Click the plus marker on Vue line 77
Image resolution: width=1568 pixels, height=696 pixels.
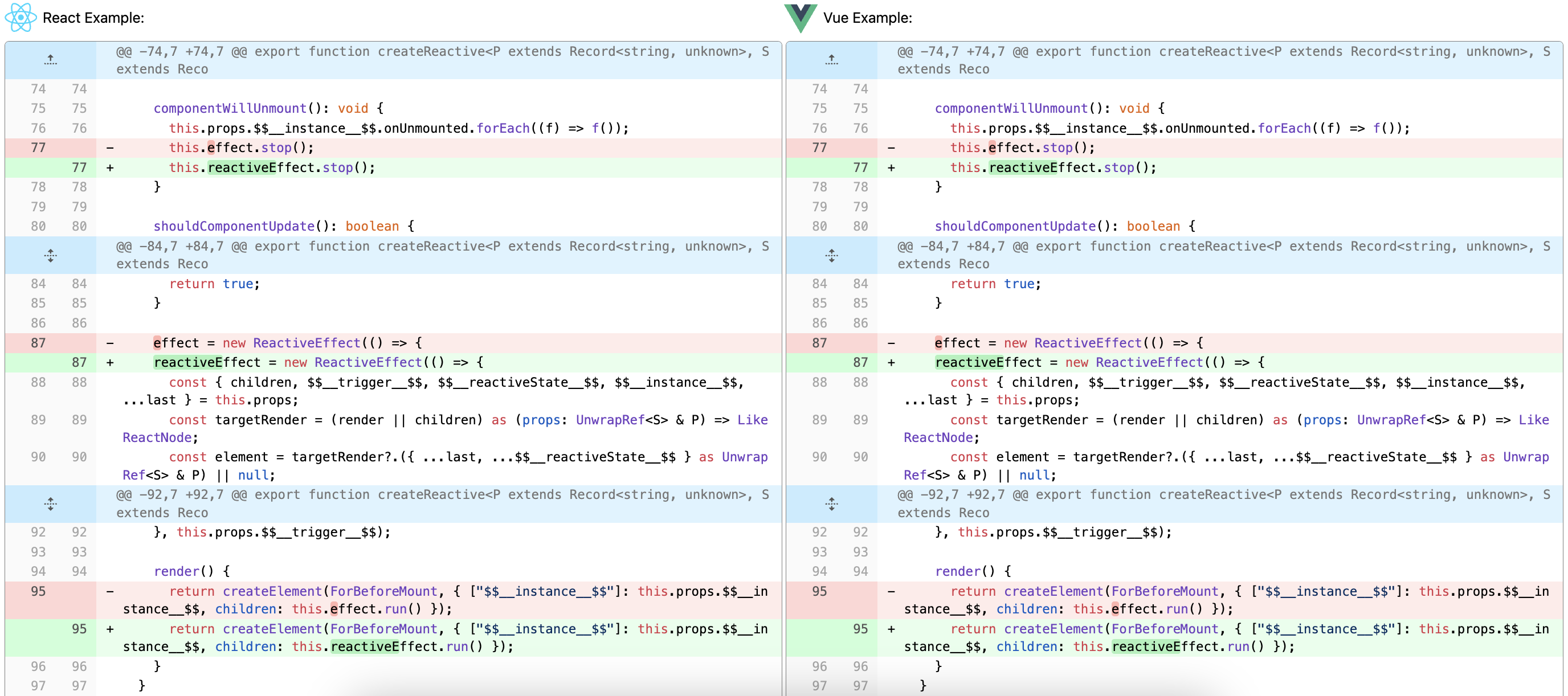point(891,167)
